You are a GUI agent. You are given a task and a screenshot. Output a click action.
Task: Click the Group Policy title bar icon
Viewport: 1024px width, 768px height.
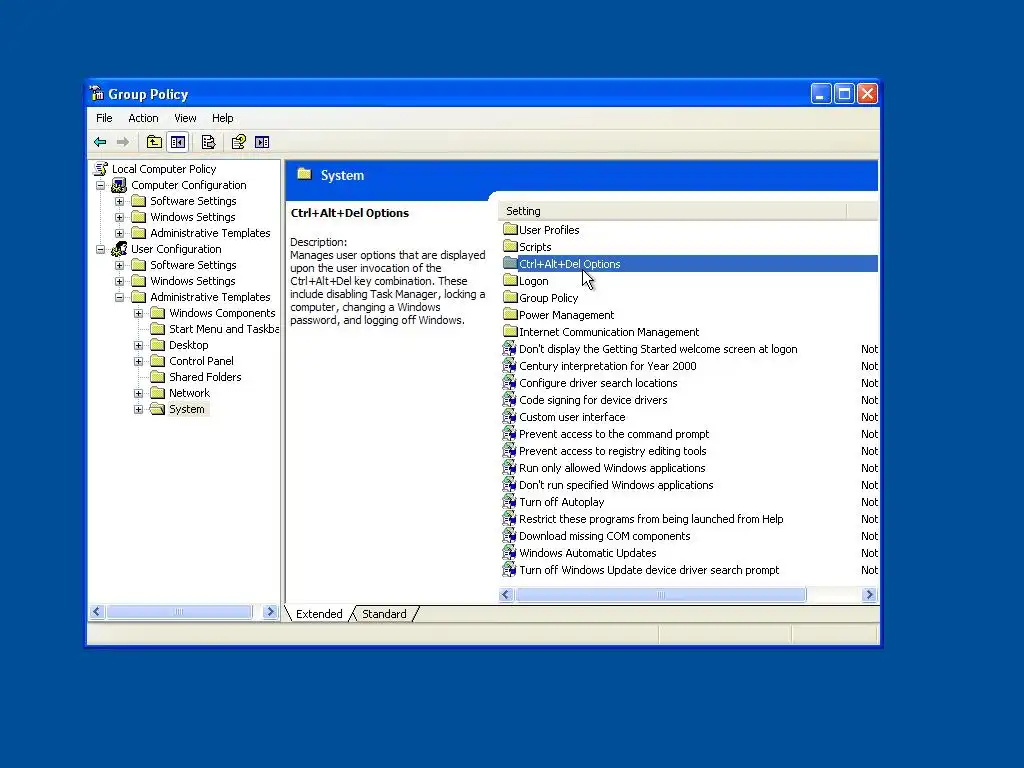pos(97,93)
